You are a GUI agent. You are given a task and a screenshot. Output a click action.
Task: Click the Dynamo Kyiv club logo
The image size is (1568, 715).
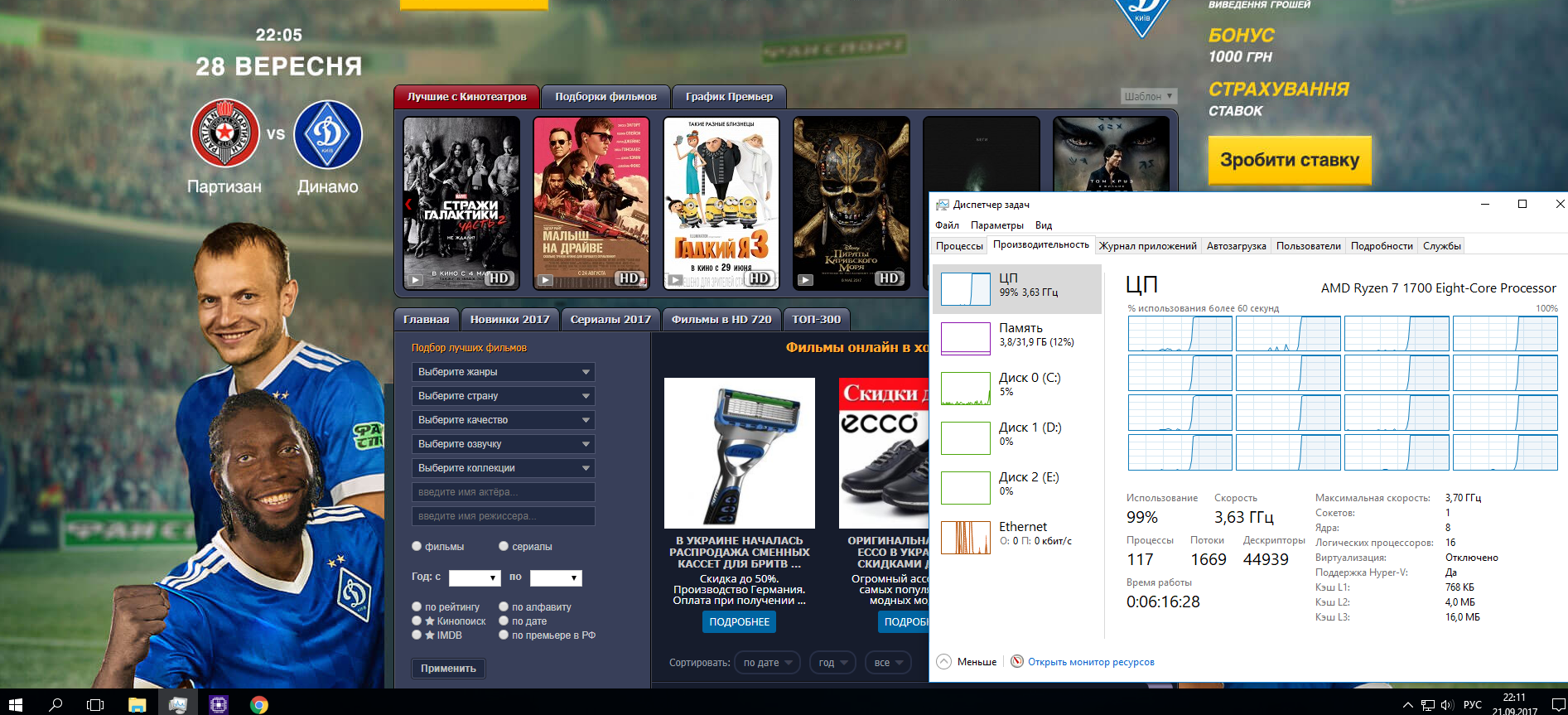click(328, 133)
